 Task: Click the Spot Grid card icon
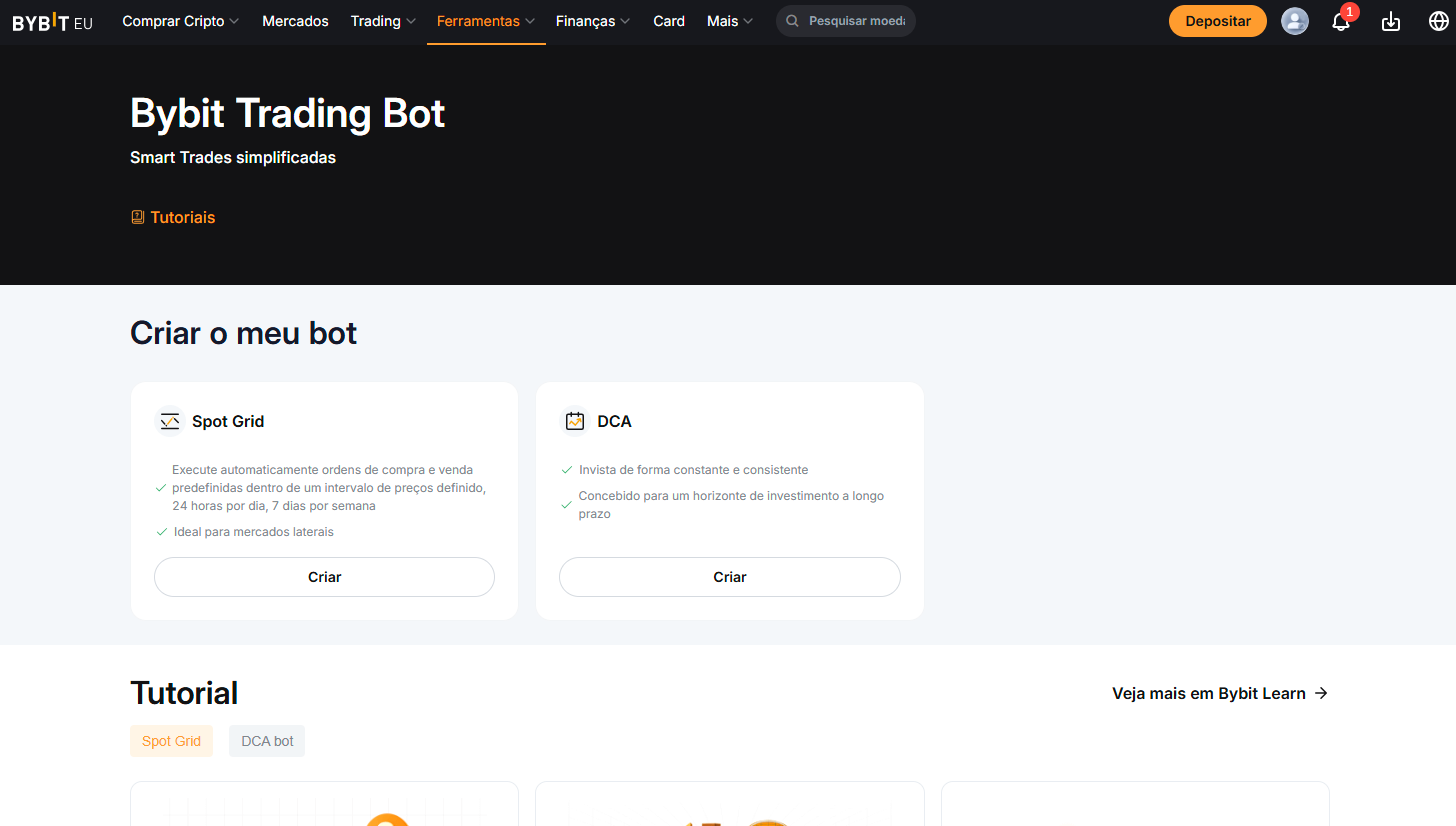pyautogui.click(x=170, y=421)
